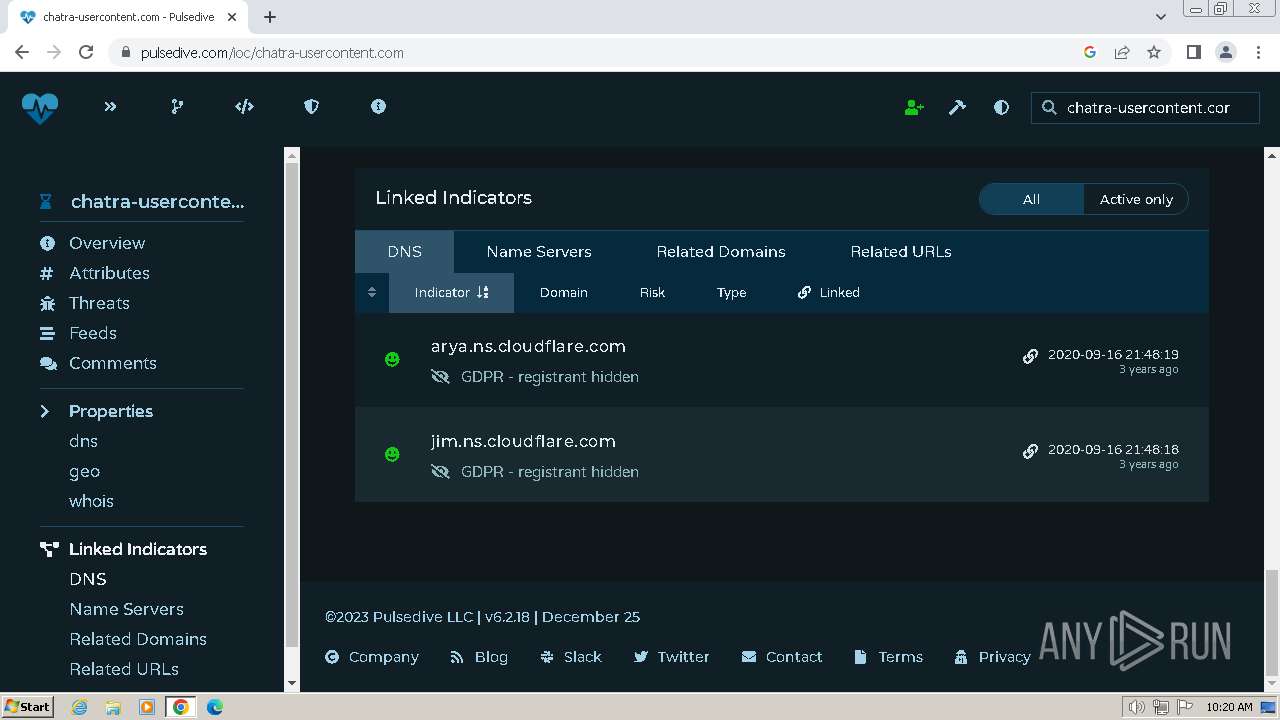Open the Related Domains tab
Viewport: 1280px width, 720px height.
pyautogui.click(x=721, y=252)
